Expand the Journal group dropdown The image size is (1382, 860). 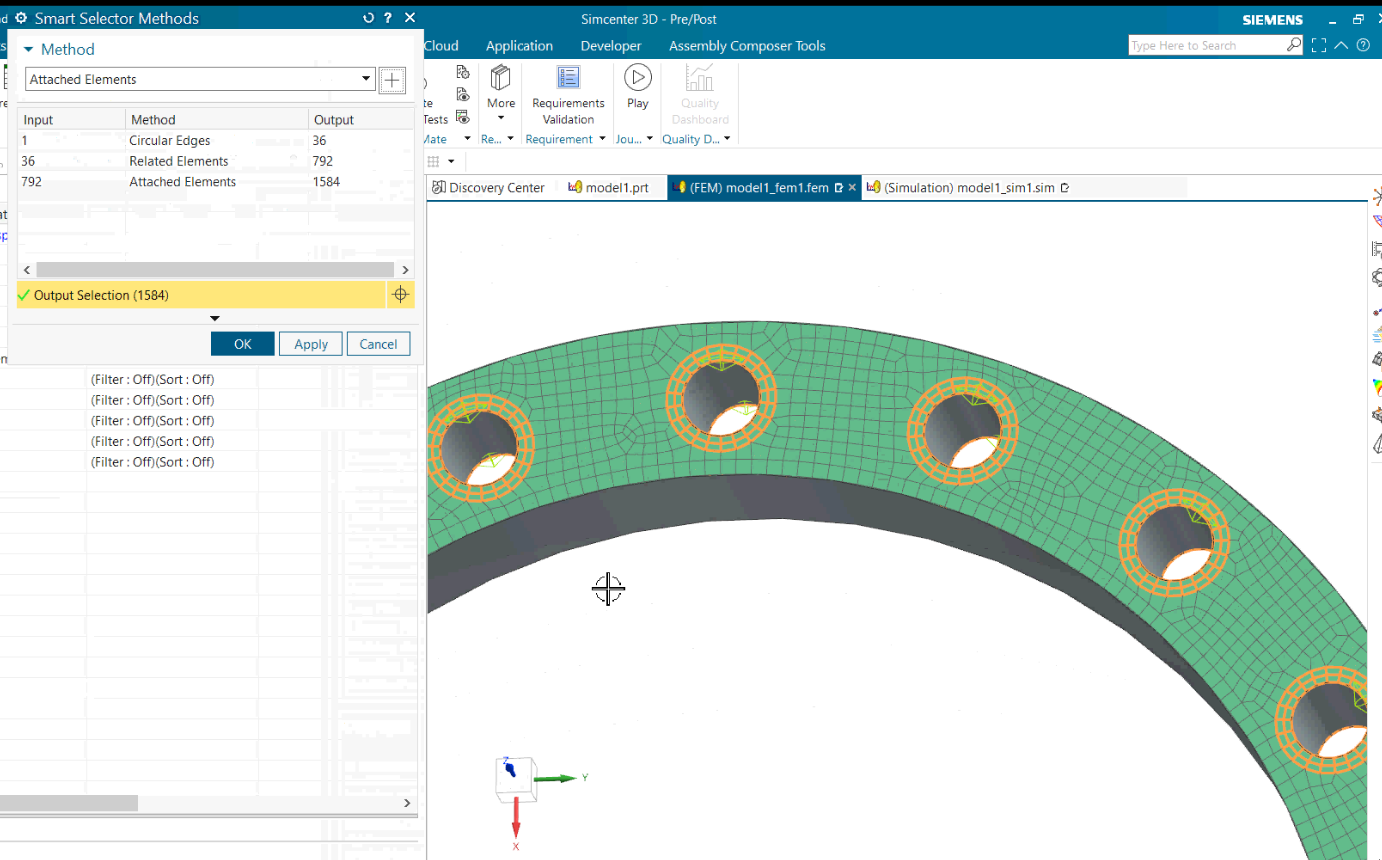pos(650,139)
